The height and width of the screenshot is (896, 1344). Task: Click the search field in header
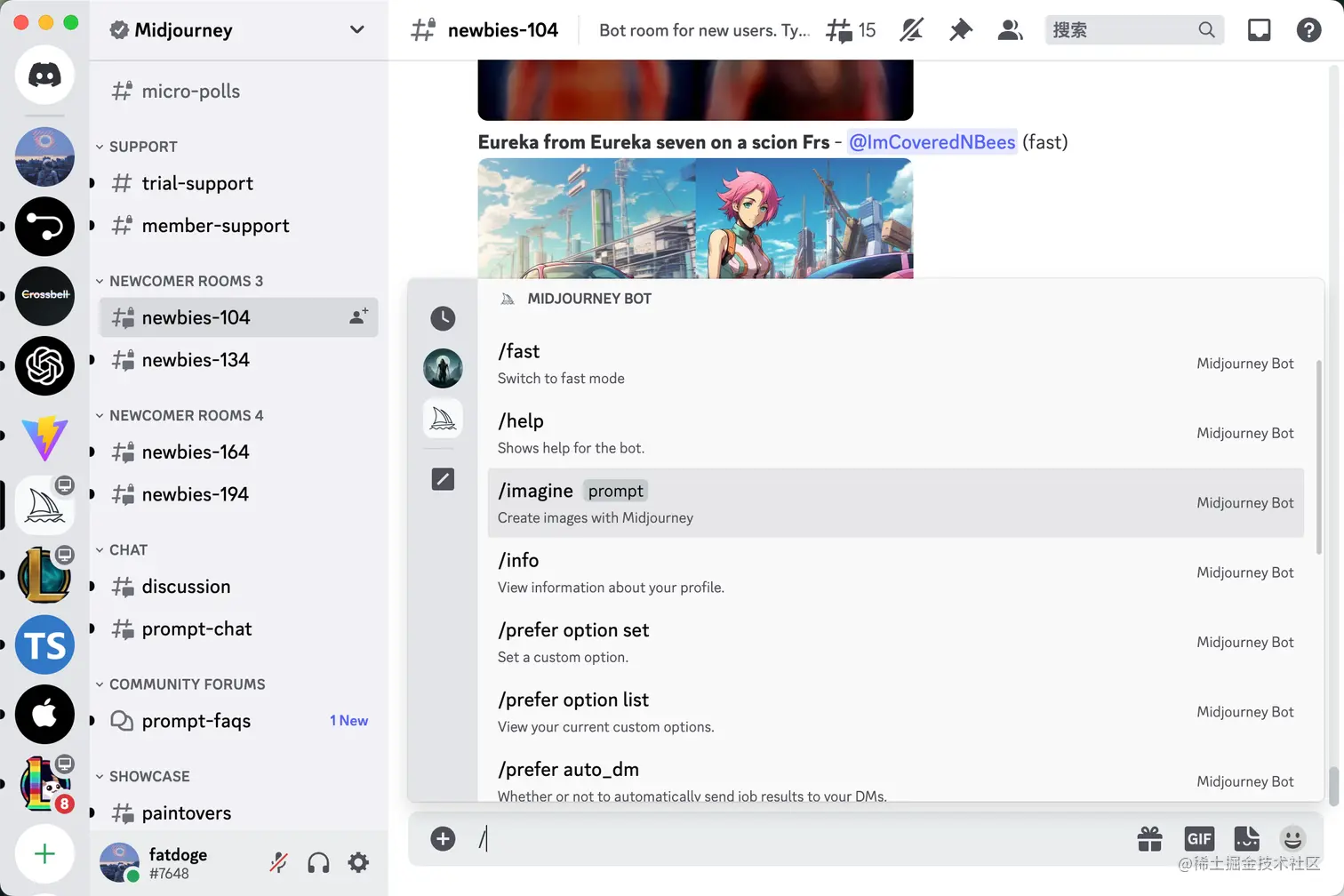(1134, 30)
